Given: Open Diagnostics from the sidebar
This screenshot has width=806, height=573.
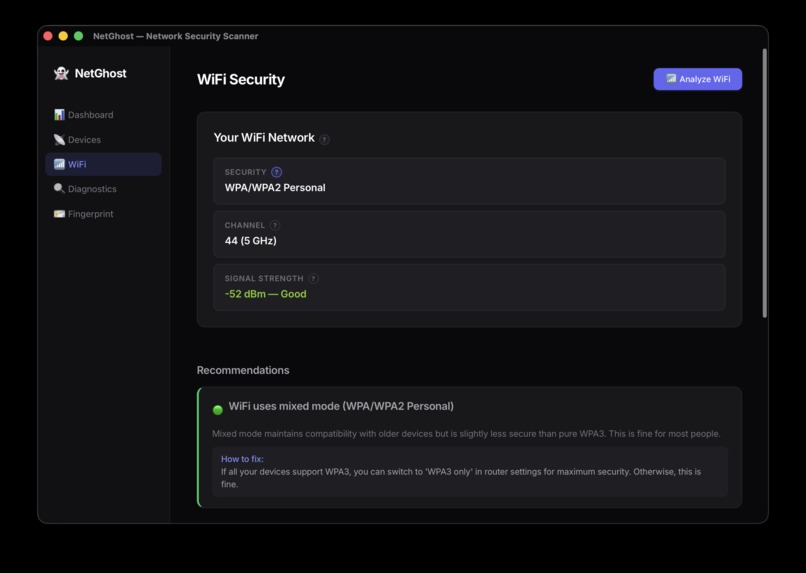Looking at the screenshot, I should (103, 189).
